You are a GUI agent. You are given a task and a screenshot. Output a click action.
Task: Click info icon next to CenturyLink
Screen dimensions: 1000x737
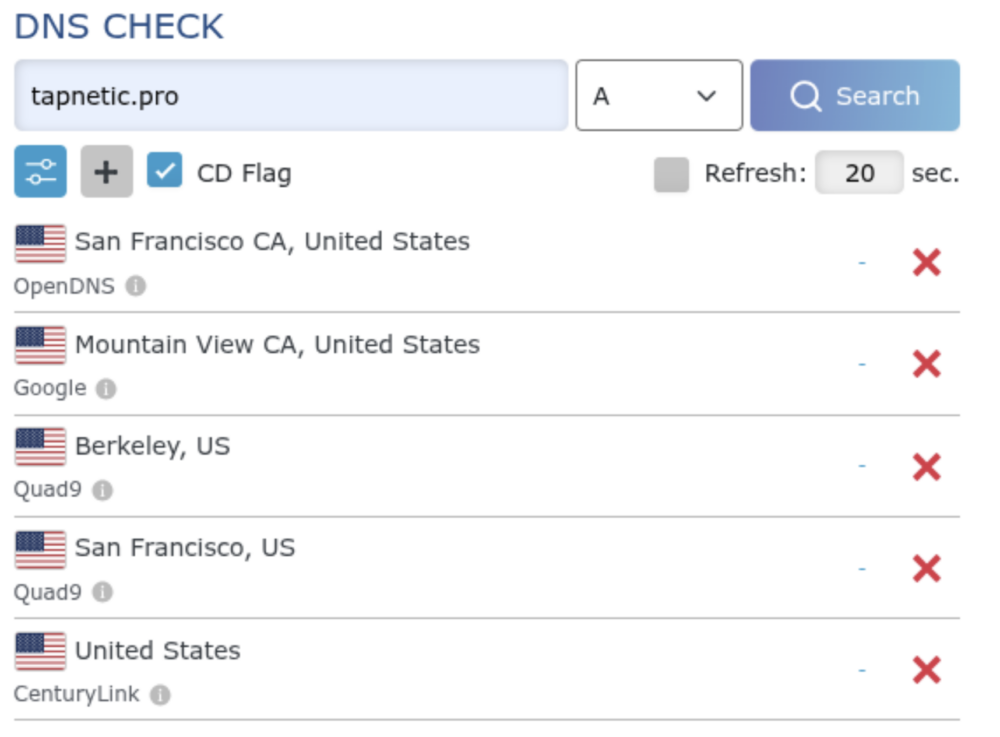(160, 695)
